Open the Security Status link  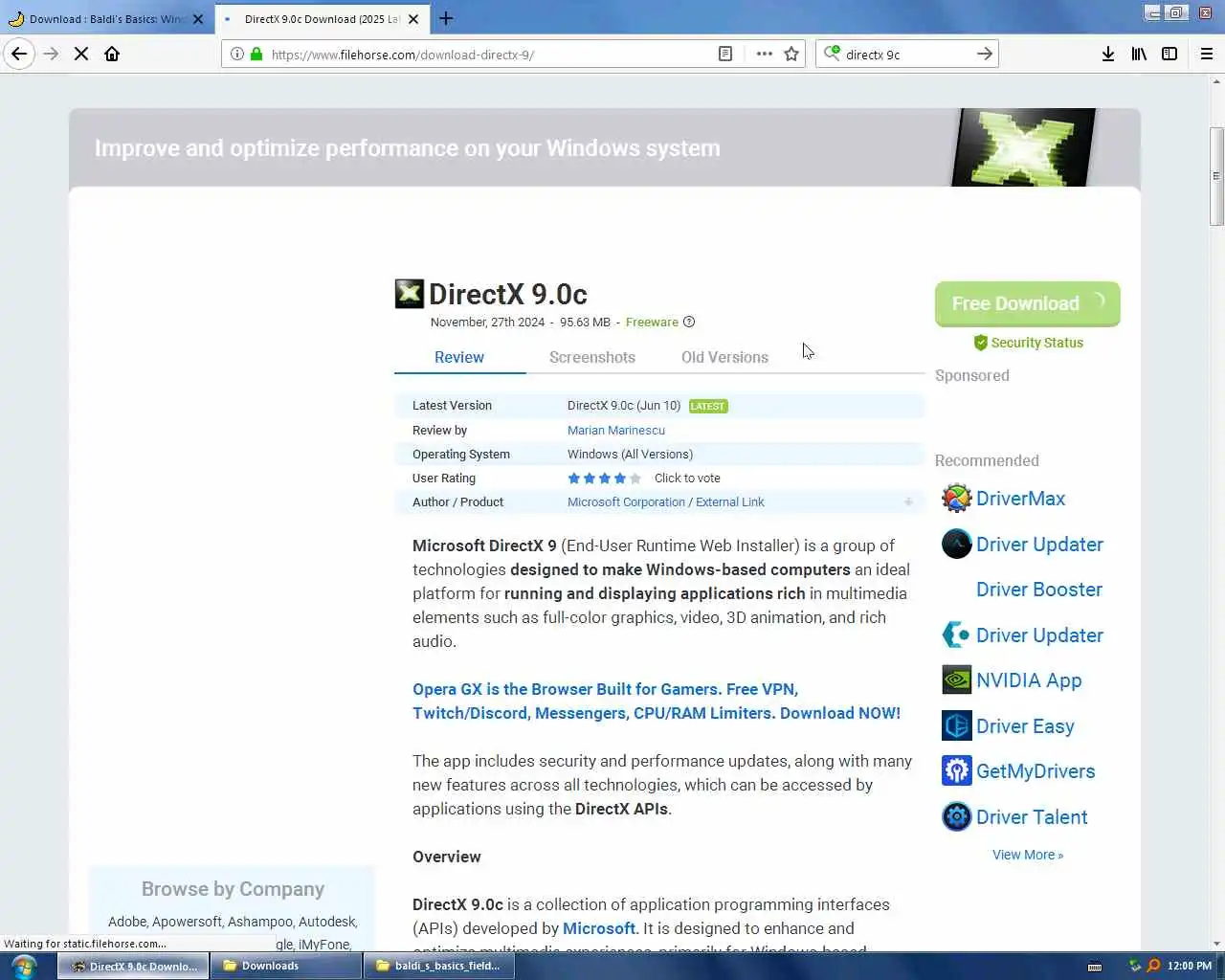click(1036, 343)
